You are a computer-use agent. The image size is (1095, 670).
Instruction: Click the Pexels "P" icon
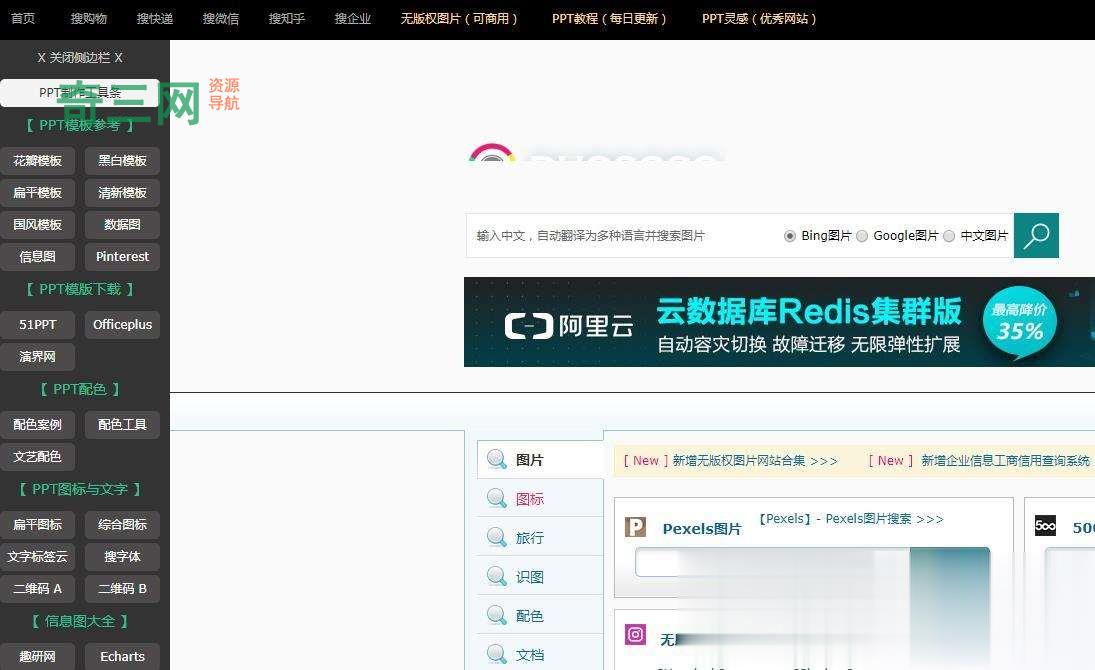pyautogui.click(x=636, y=527)
